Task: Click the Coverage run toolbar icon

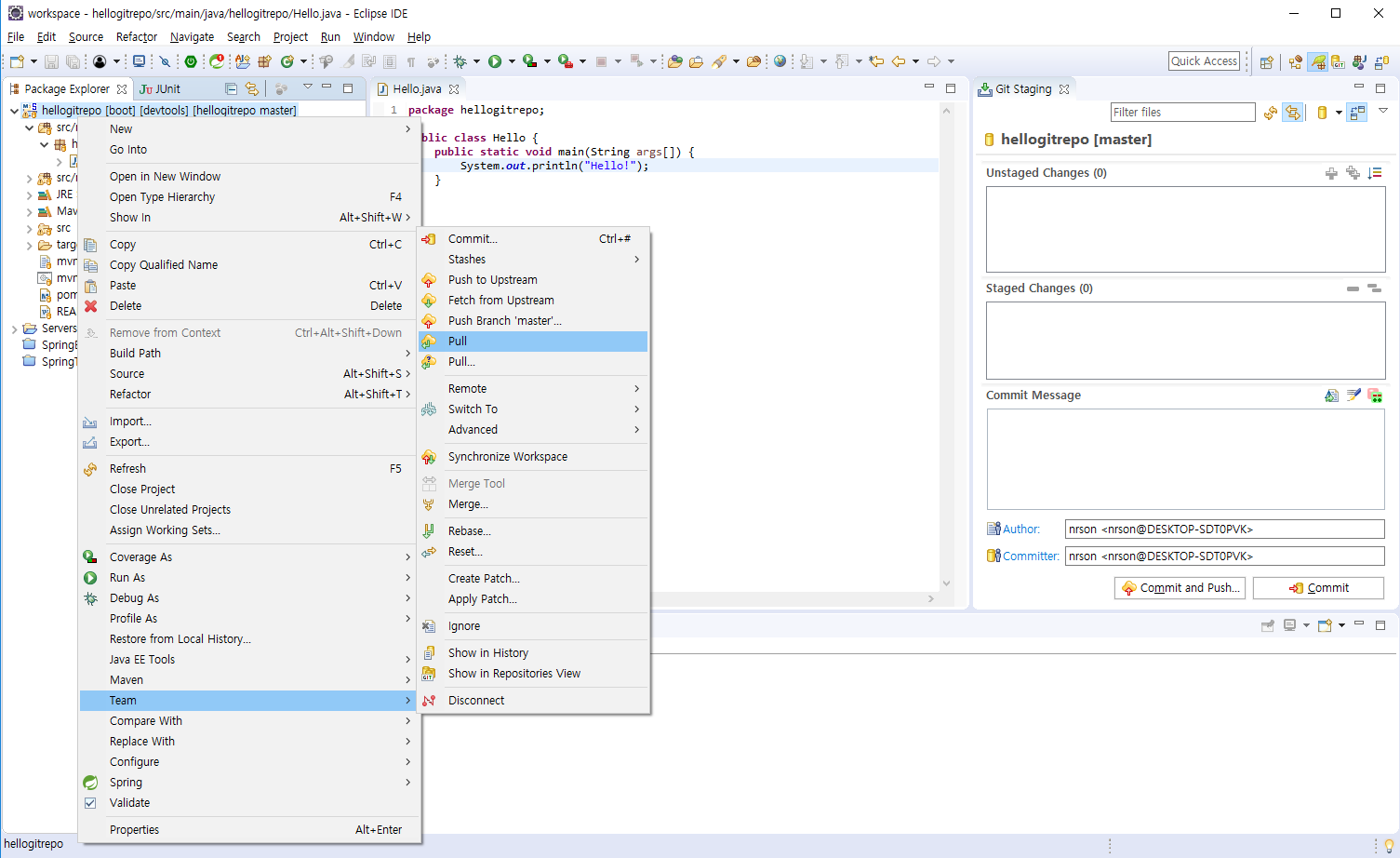Action: pyautogui.click(x=529, y=61)
